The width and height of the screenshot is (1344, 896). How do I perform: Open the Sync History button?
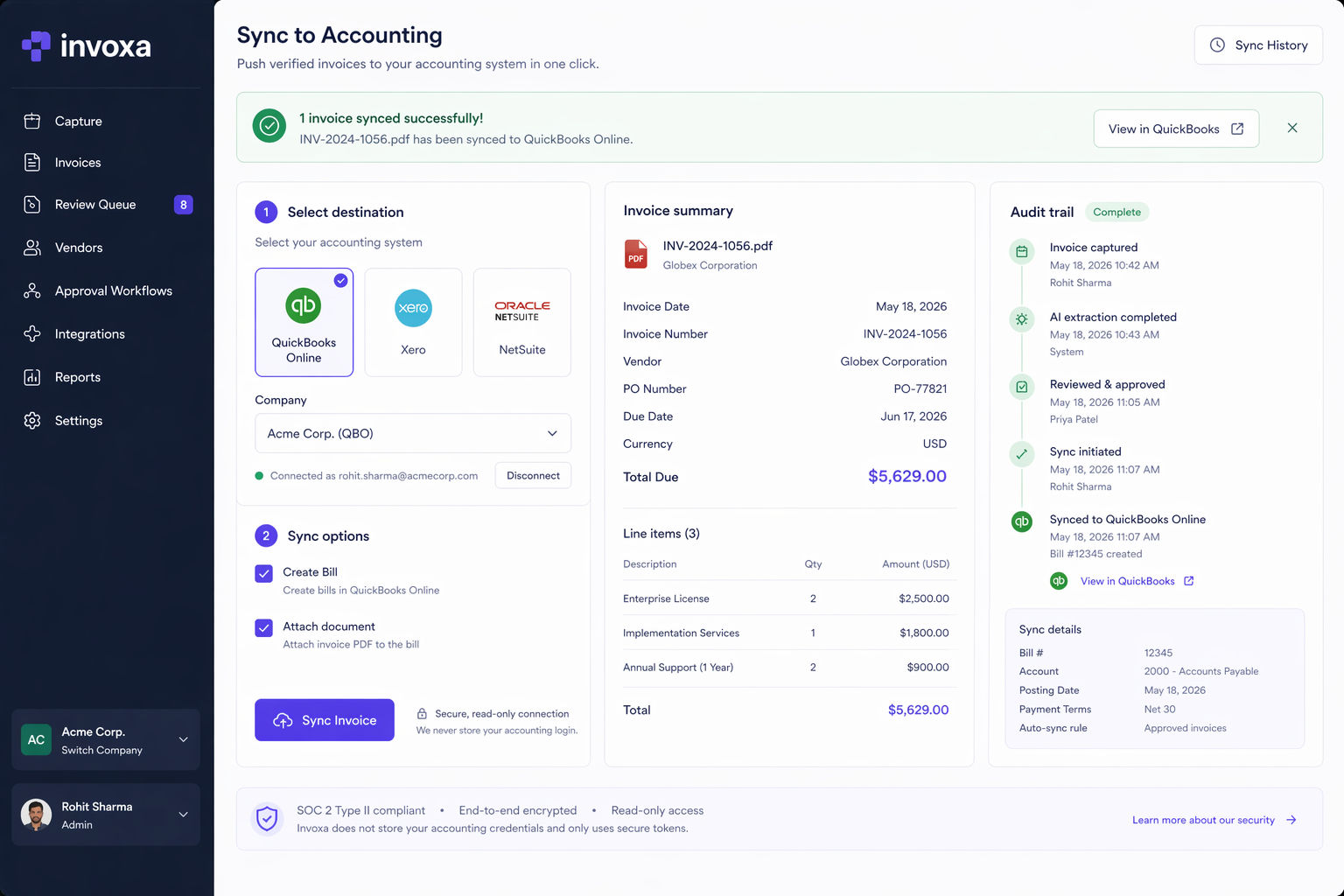coord(1258,45)
